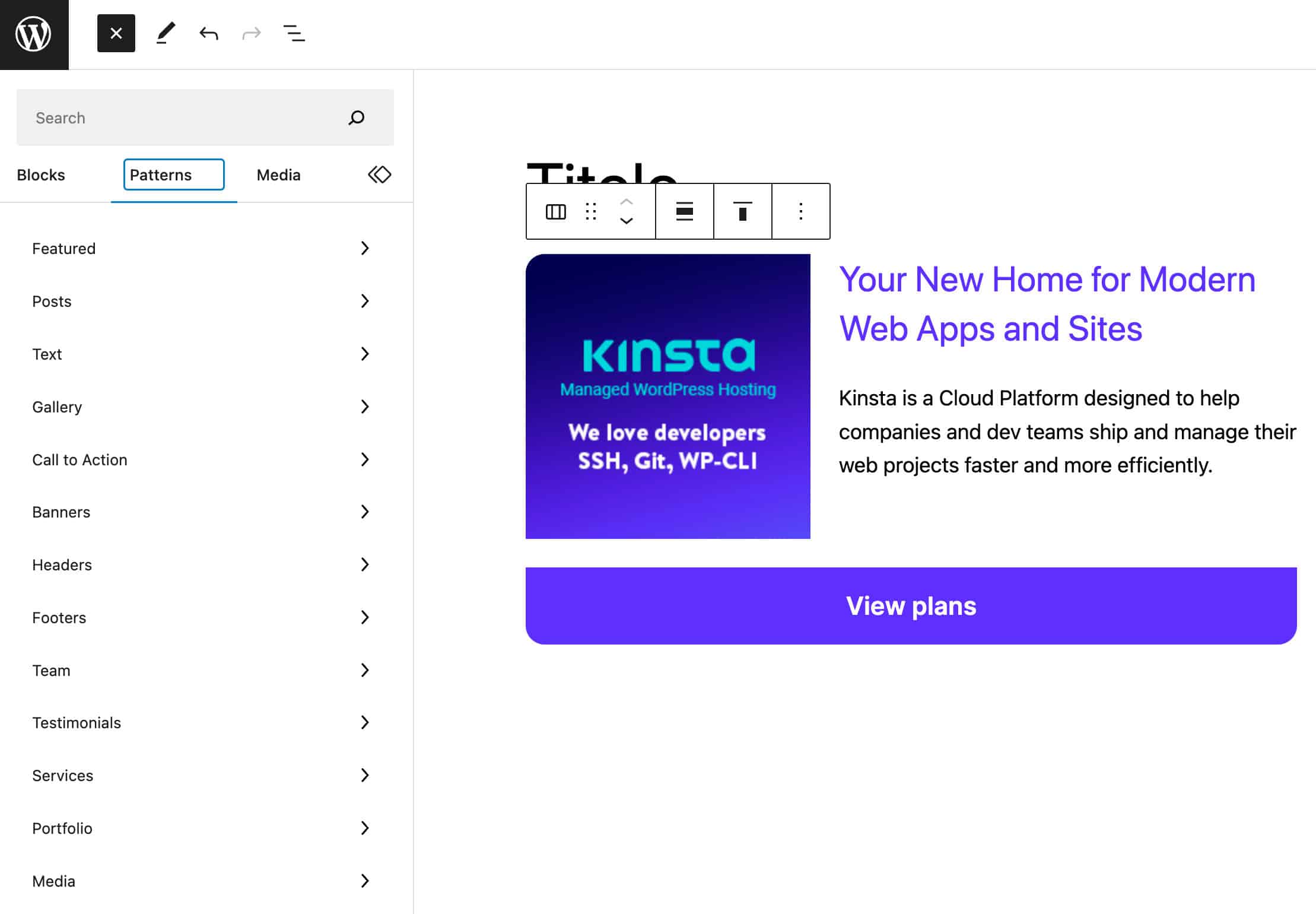This screenshot has height=914, width=1316.
Task: Click the 'View plans' button
Action: coord(911,605)
